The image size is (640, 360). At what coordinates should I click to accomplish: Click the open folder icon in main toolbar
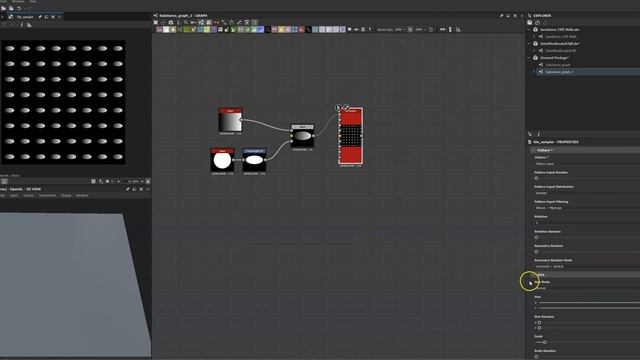3,8
